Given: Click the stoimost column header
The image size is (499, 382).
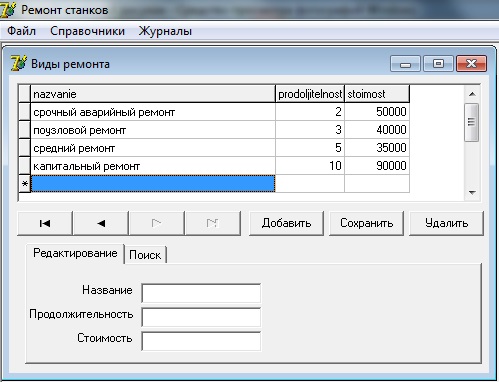Looking at the screenshot, I should pyautogui.click(x=377, y=94).
